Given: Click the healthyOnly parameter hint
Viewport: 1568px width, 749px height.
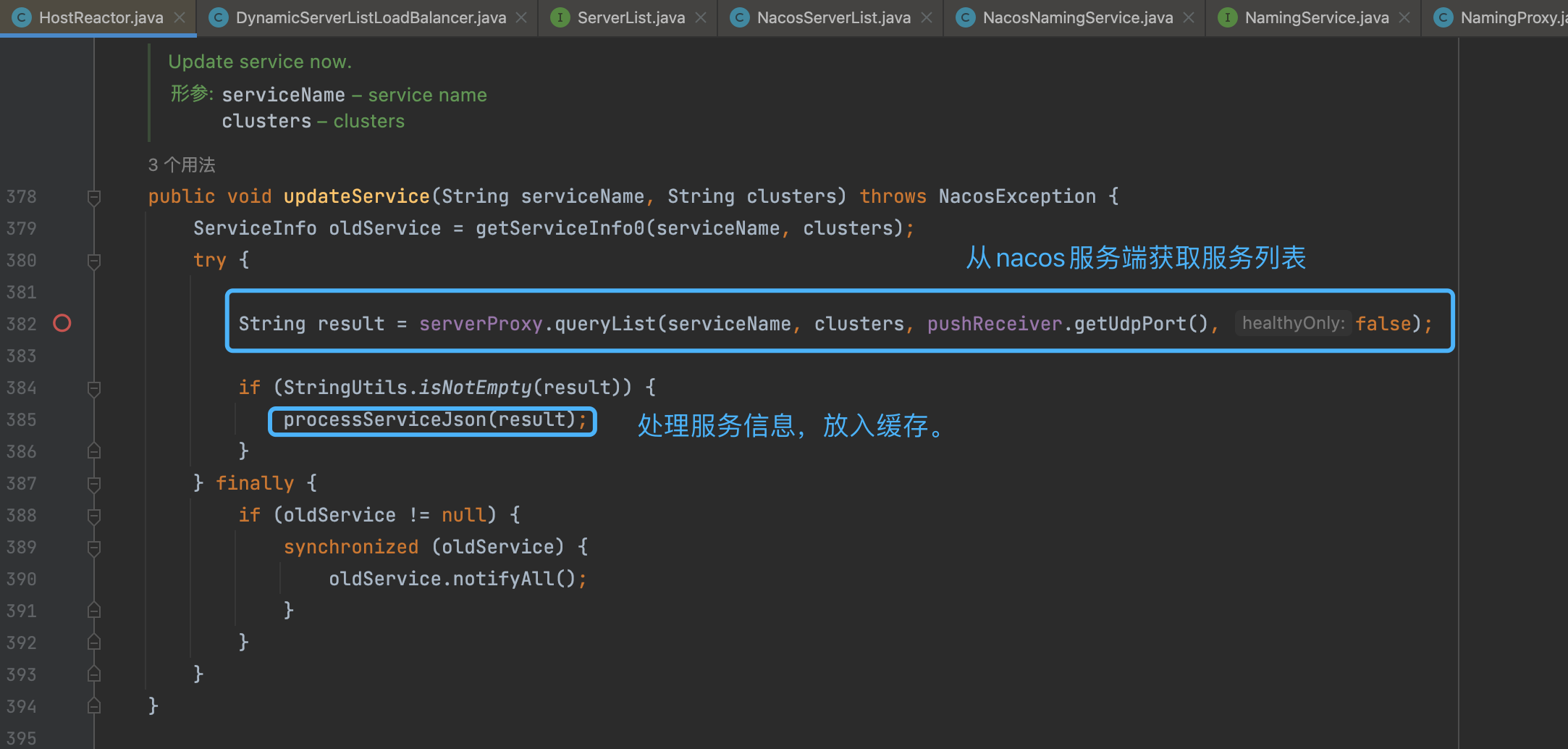Looking at the screenshot, I should point(1293,323).
